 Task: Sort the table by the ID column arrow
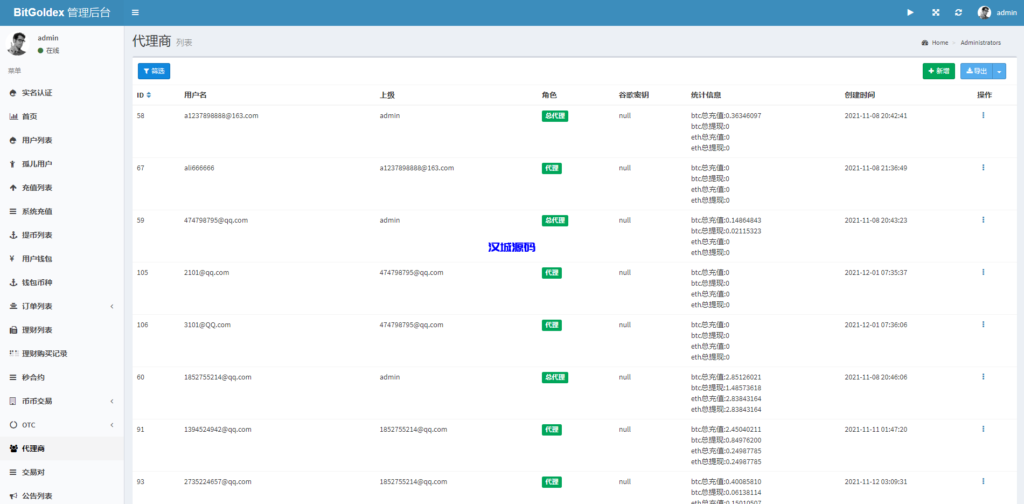(149, 95)
